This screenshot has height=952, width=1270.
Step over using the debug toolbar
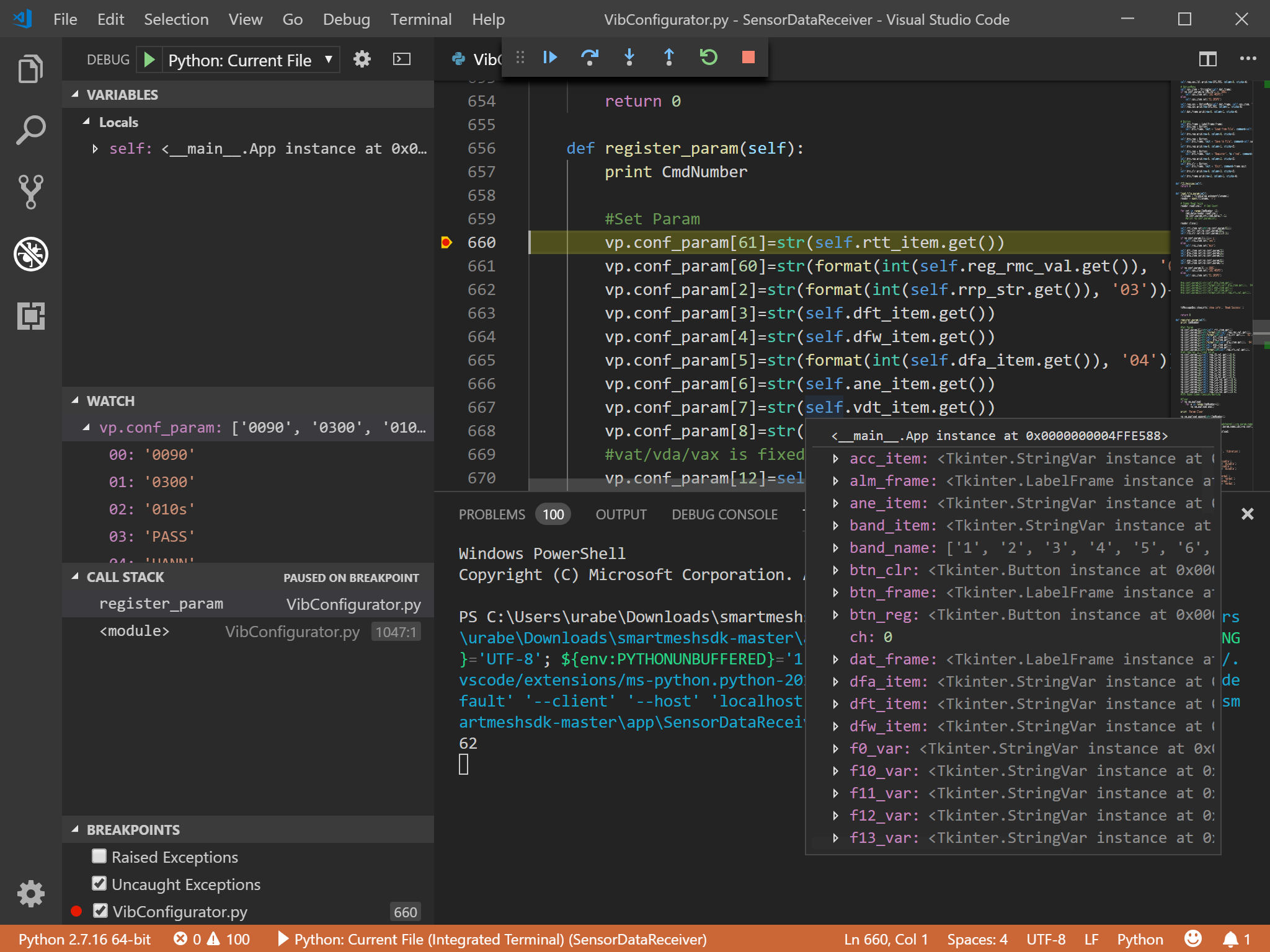pyautogui.click(x=590, y=57)
